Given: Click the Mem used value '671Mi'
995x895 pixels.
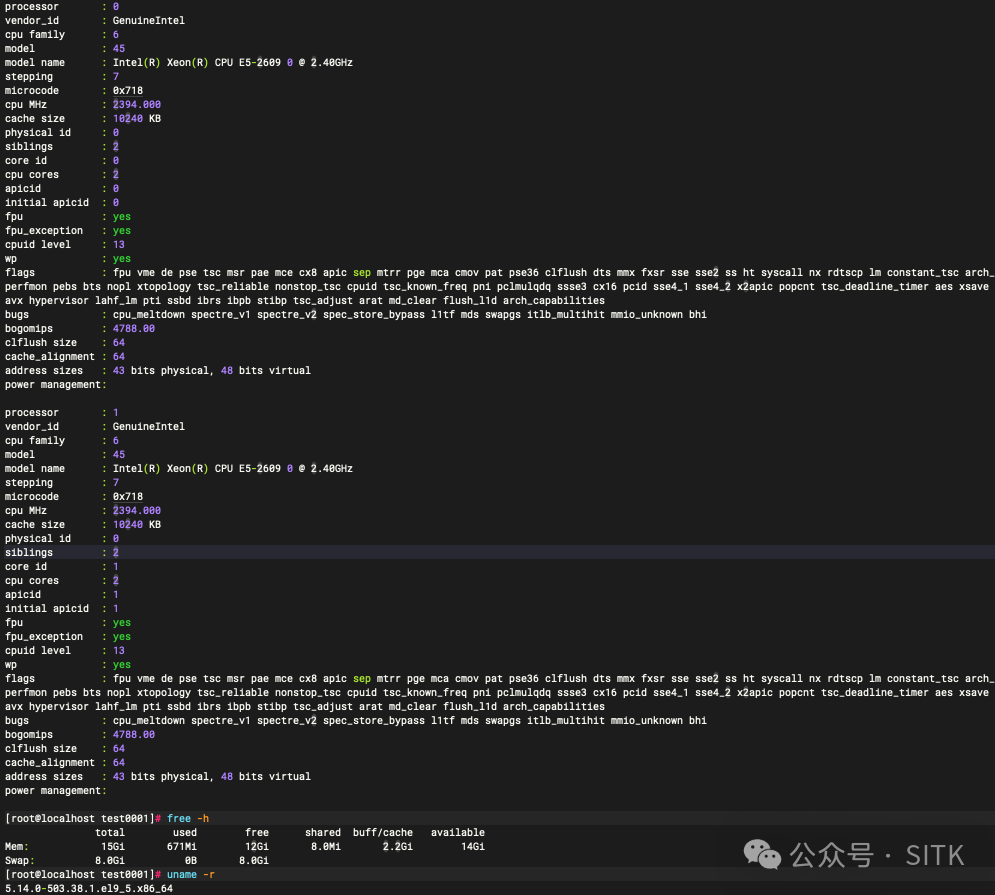Looking at the screenshot, I should pyautogui.click(x=182, y=846).
